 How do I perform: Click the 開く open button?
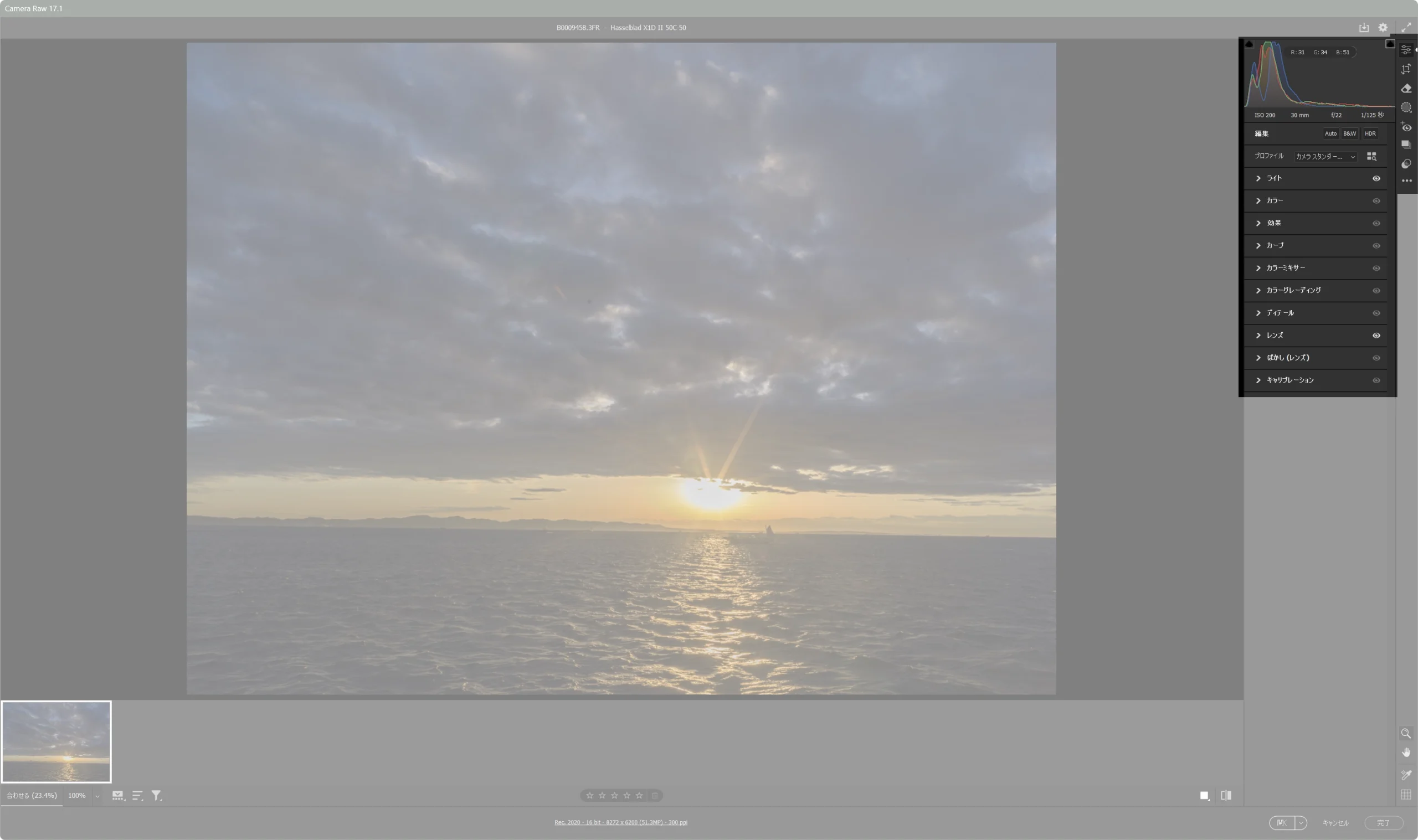tap(1282, 822)
